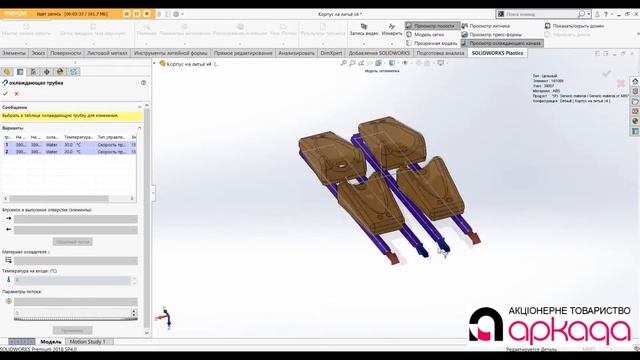The image size is (640, 360).
Task: Toggle Просмотр полости view
Action: coord(433,26)
